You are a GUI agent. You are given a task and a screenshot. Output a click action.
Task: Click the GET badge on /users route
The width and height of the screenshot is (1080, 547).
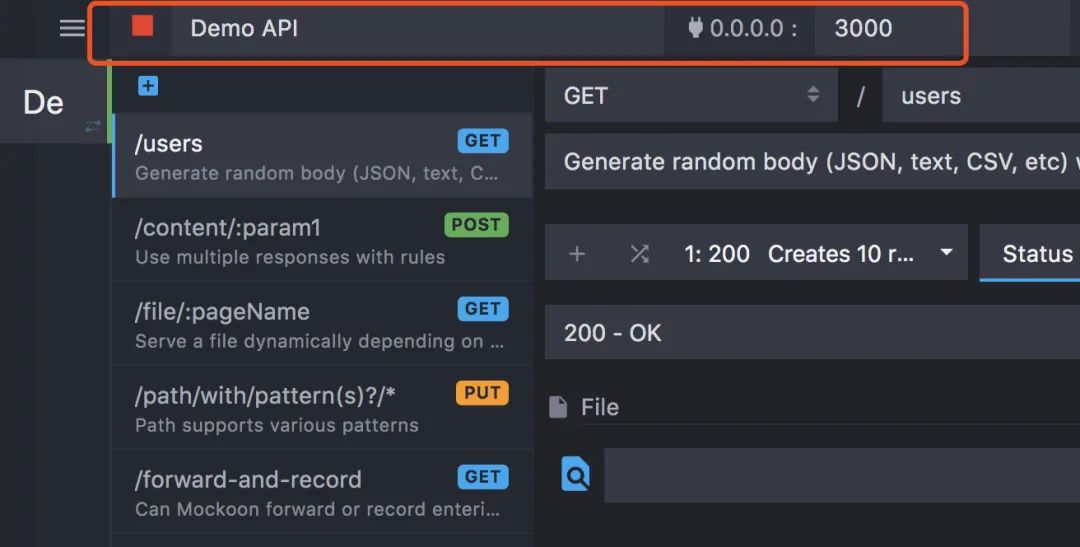coord(483,141)
